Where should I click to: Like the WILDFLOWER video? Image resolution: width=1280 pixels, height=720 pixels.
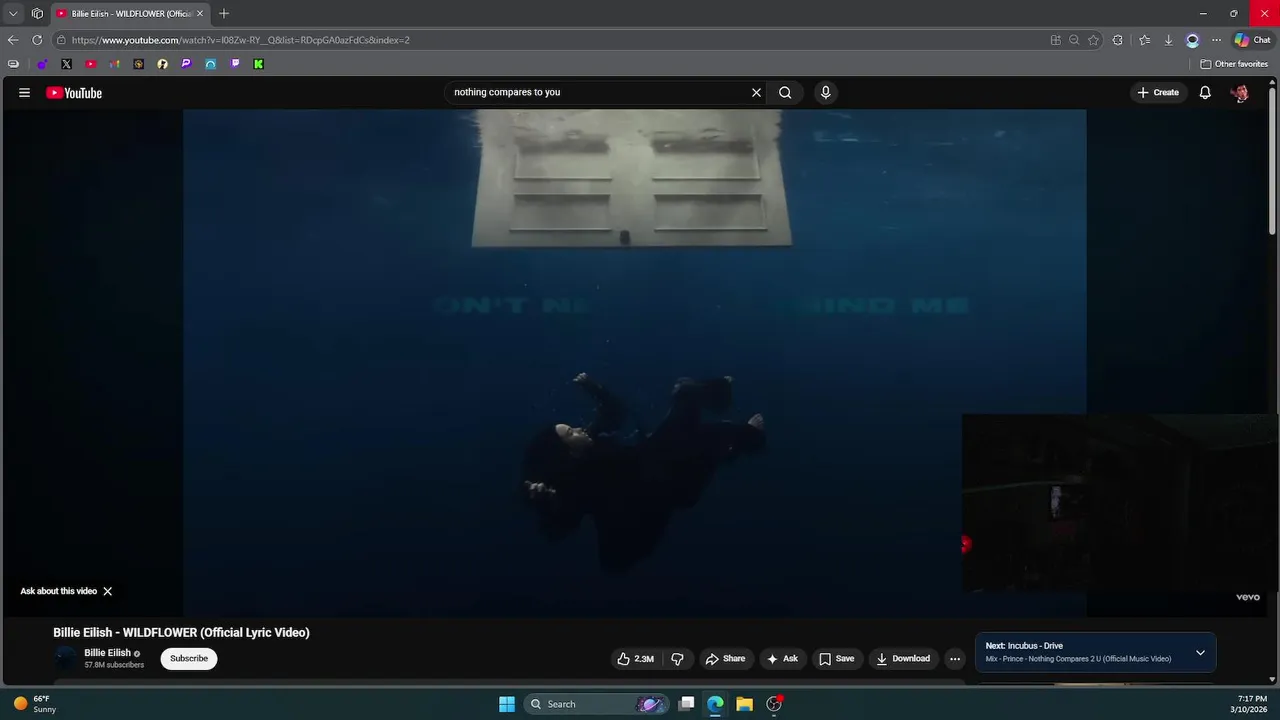pos(635,658)
